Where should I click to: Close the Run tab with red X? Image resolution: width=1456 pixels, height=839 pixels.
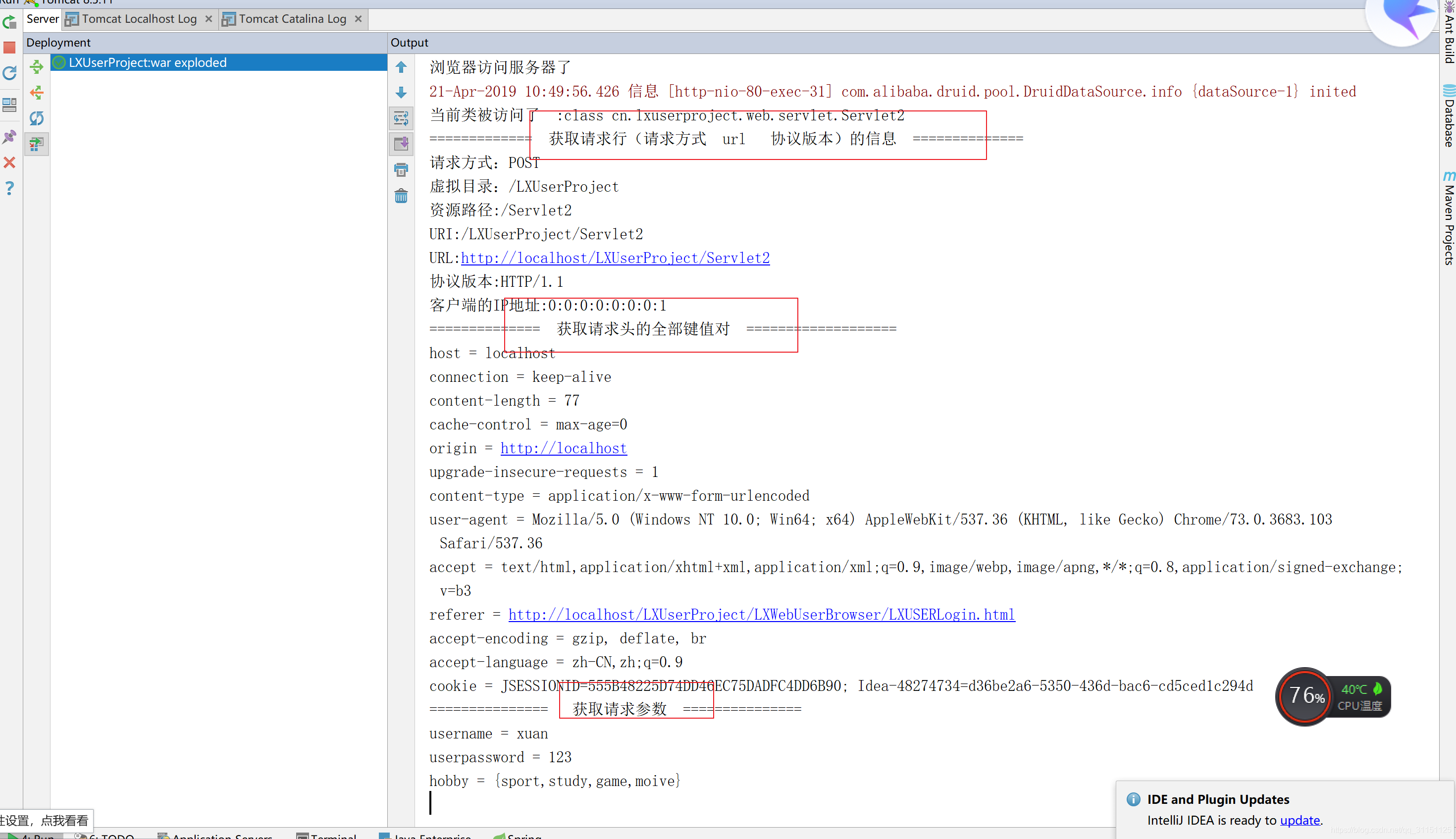pos(9,162)
